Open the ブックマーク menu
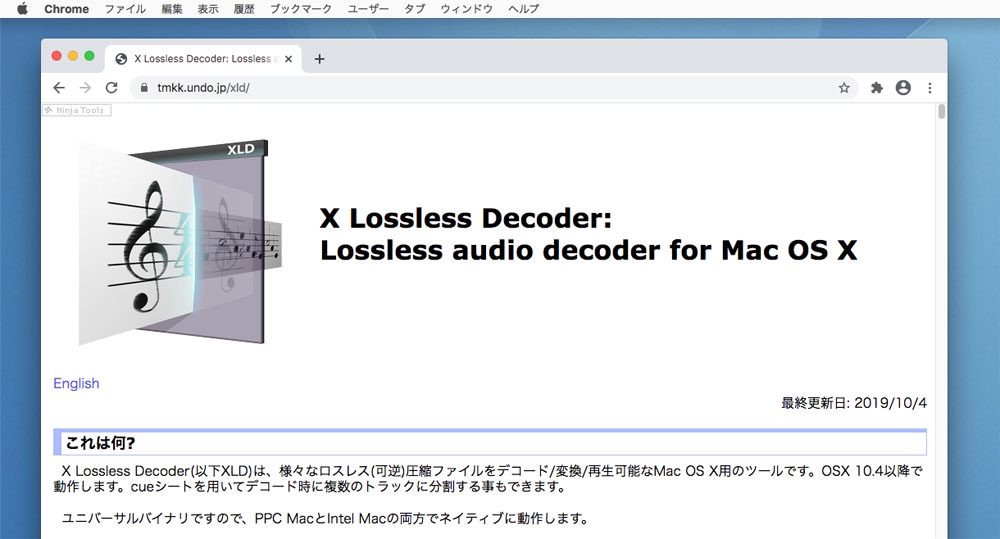The width and height of the screenshot is (1000, 539). pos(300,9)
